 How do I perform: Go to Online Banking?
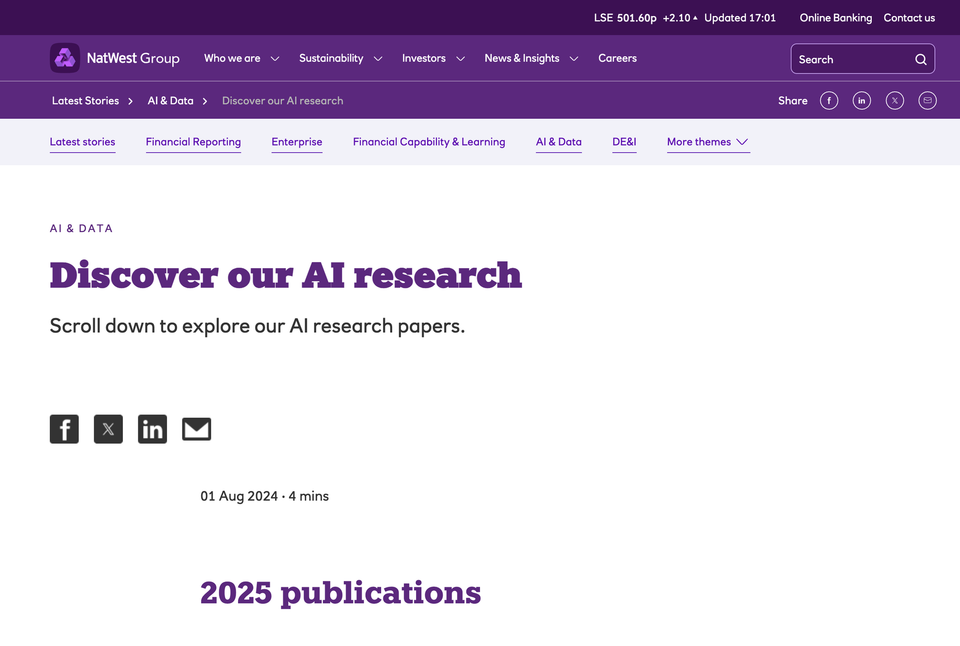click(x=835, y=17)
